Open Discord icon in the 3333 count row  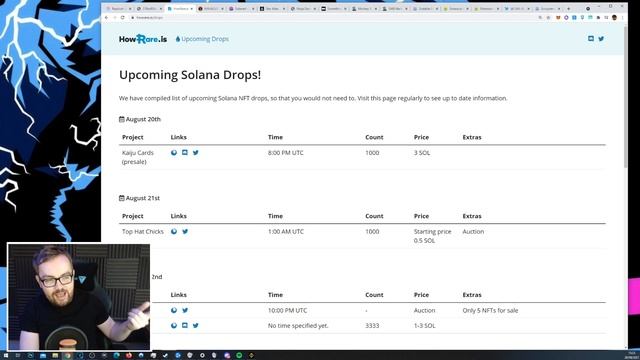click(185, 325)
